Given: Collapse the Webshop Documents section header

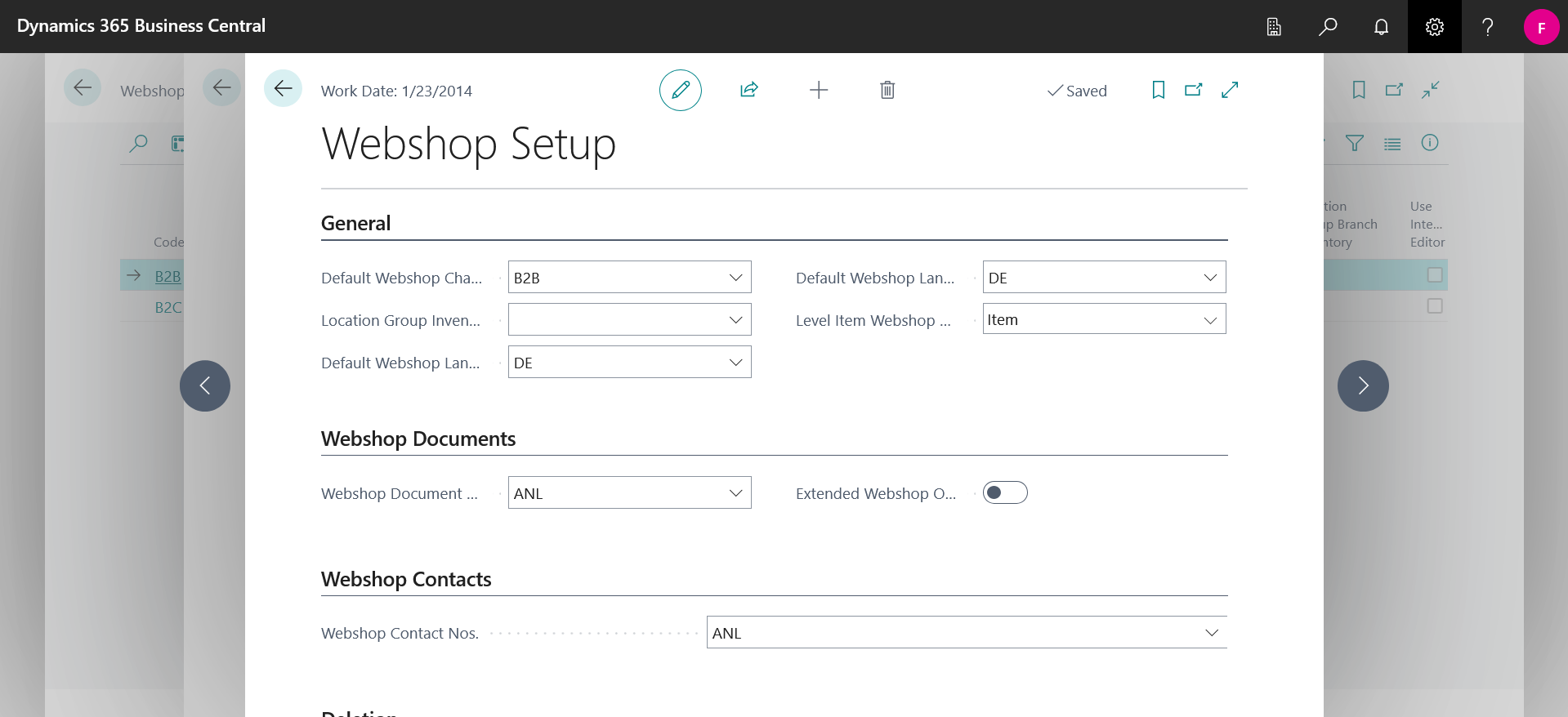Looking at the screenshot, I should (x=418, y=439).
